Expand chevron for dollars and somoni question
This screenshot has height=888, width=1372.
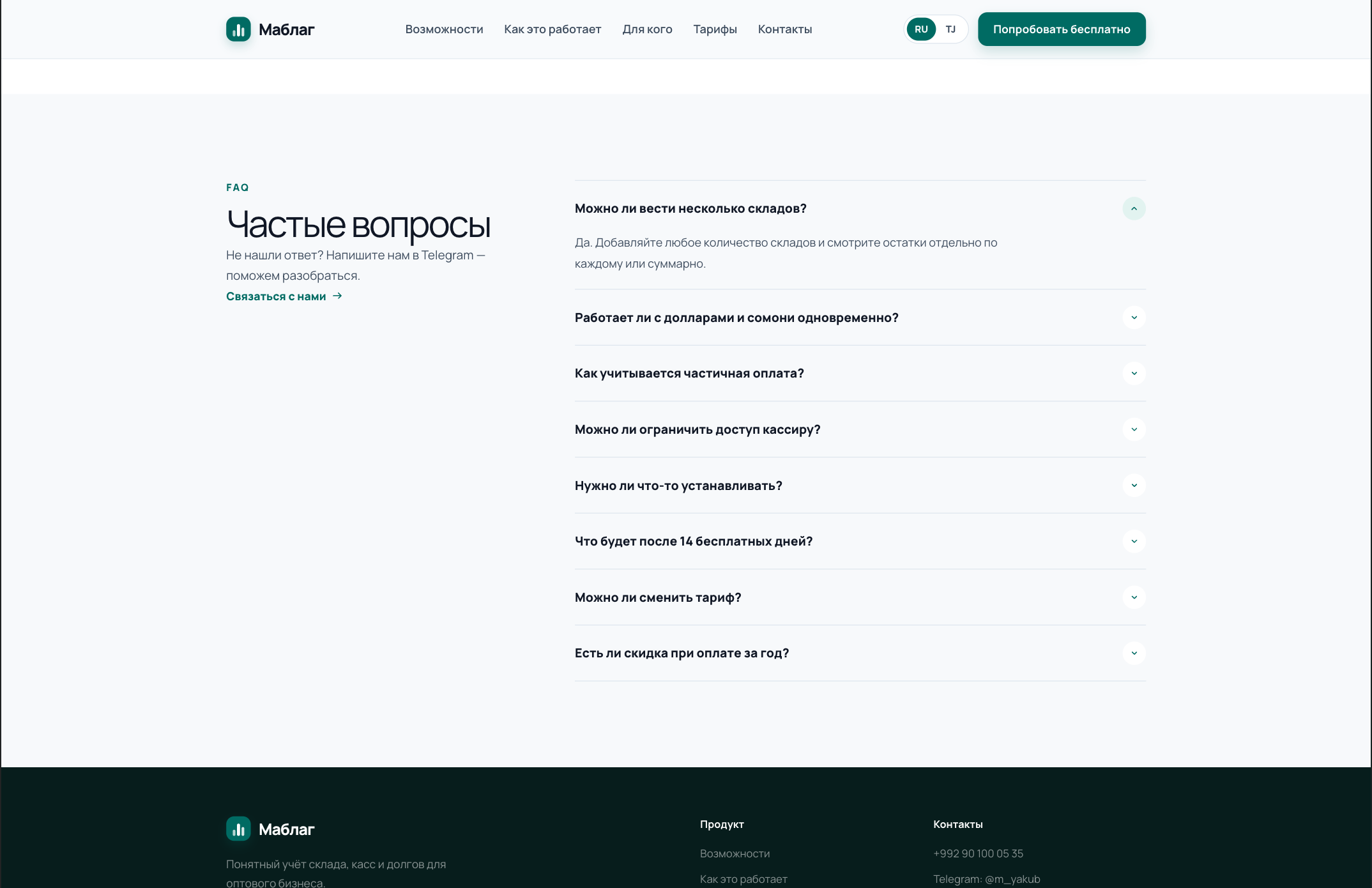point(1134,318)
